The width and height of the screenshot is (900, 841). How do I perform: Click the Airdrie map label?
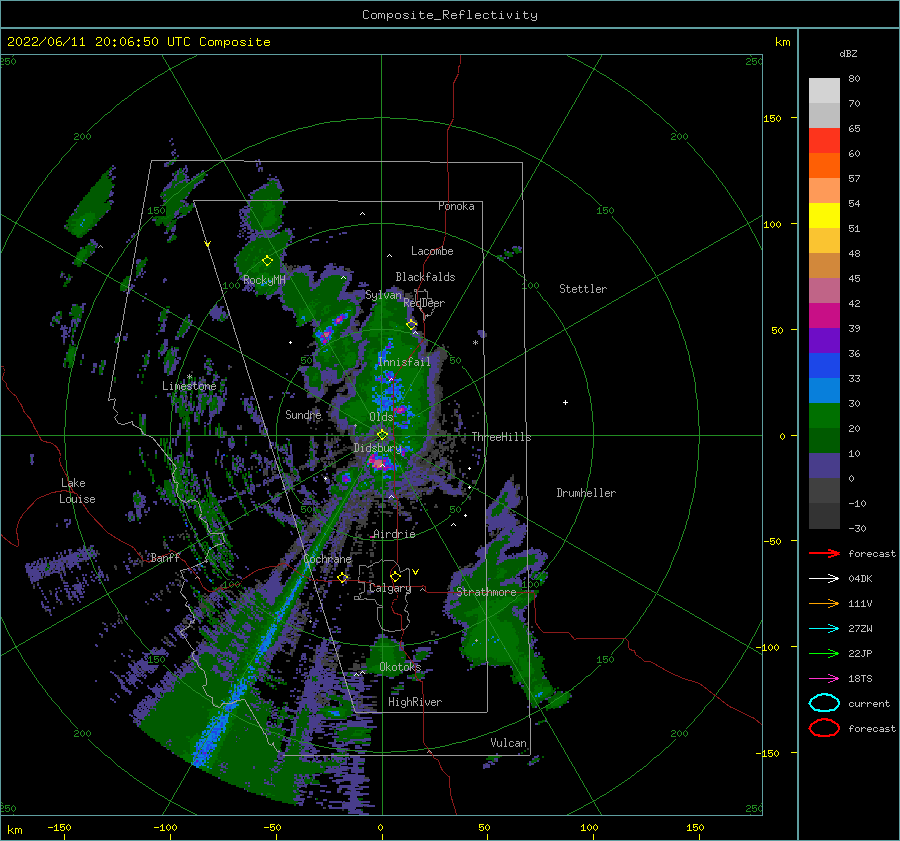tap(394, 534)
